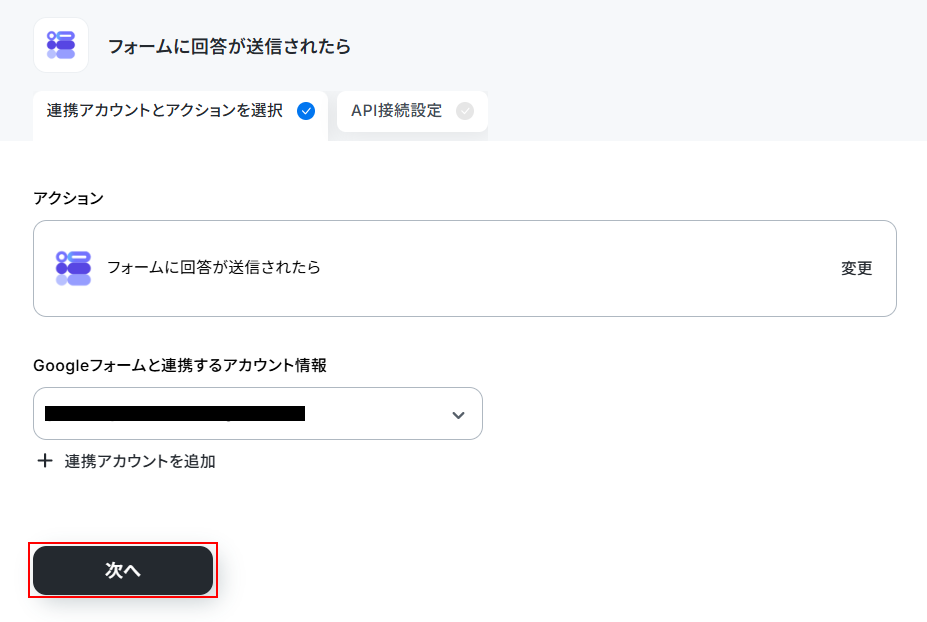This screenshot has width=927, height=622.
Task: Click the redacted account name in dropdown
Action: (175, 413)
